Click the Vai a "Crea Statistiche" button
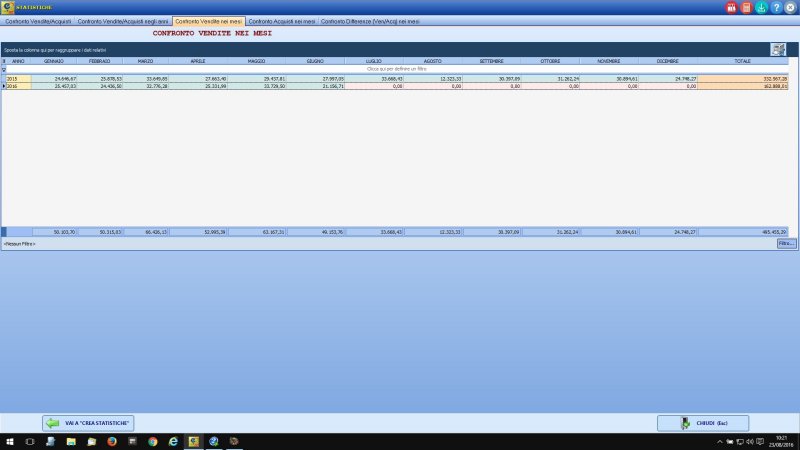Image resolution: width=800 pixels, height=450 pixels. click(x=88, y=423)
